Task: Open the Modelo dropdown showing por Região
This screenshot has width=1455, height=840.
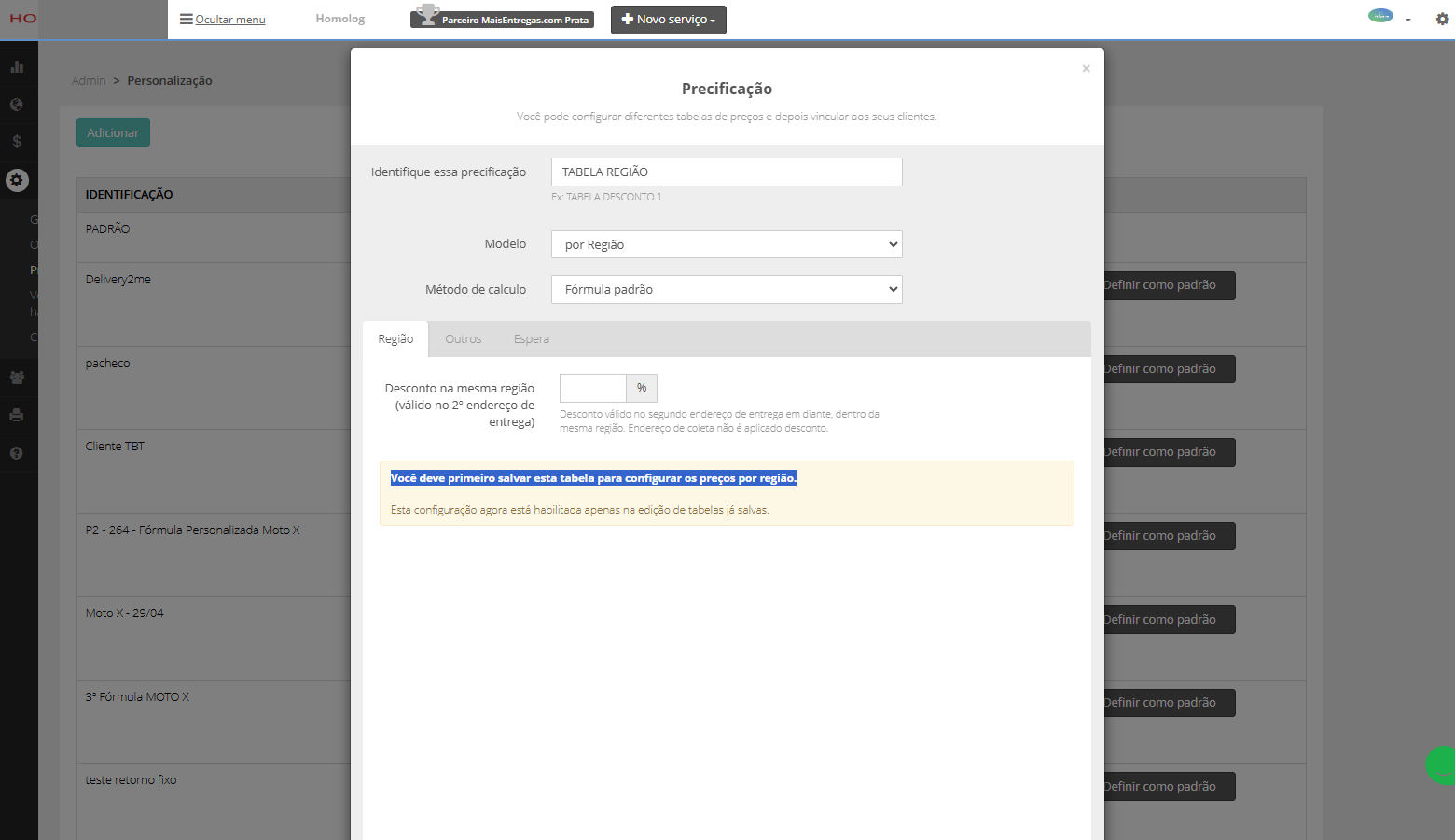Action: click(727, 244)
